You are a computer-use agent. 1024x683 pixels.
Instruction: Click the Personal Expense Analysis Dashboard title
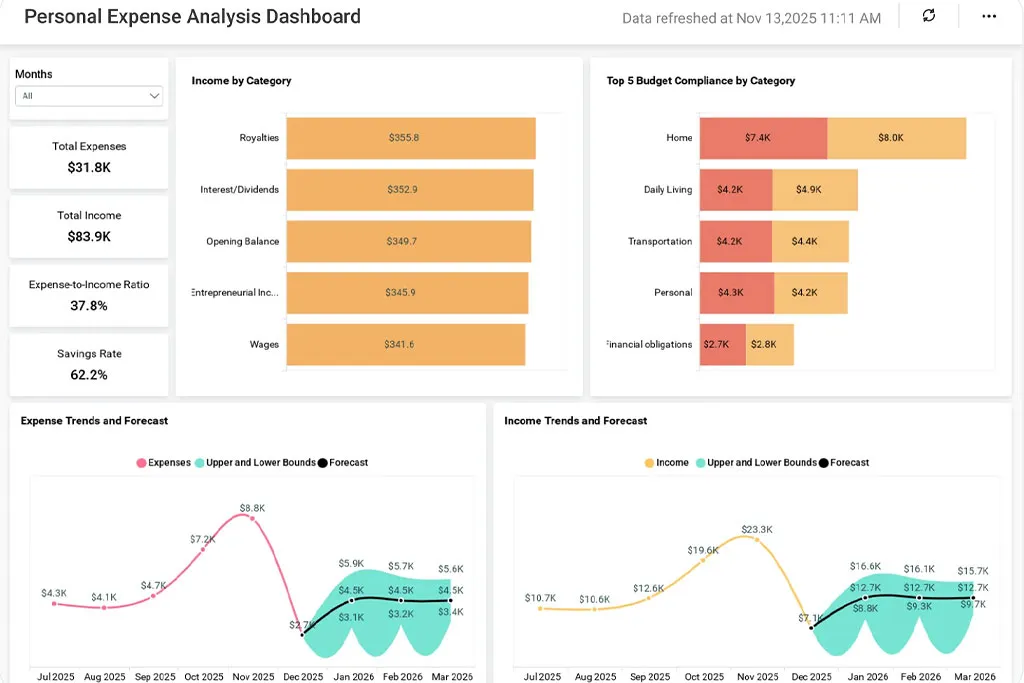pyautogui.click(x=193, y=16)
